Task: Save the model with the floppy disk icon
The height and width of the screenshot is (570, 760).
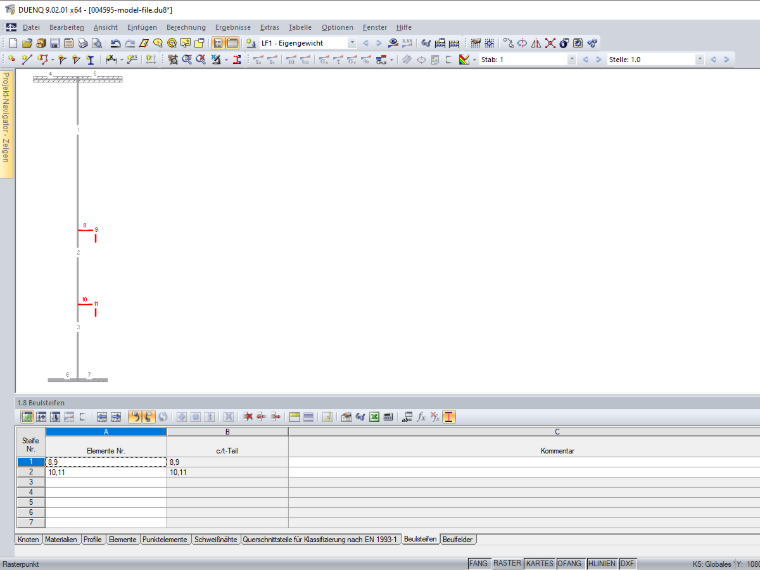Action: [55, 43]
